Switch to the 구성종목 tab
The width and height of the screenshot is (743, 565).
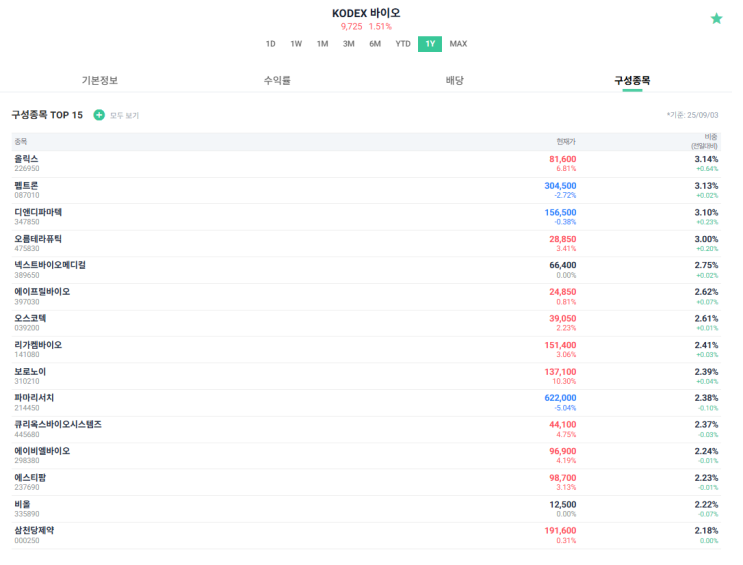(x=632, y=81)
